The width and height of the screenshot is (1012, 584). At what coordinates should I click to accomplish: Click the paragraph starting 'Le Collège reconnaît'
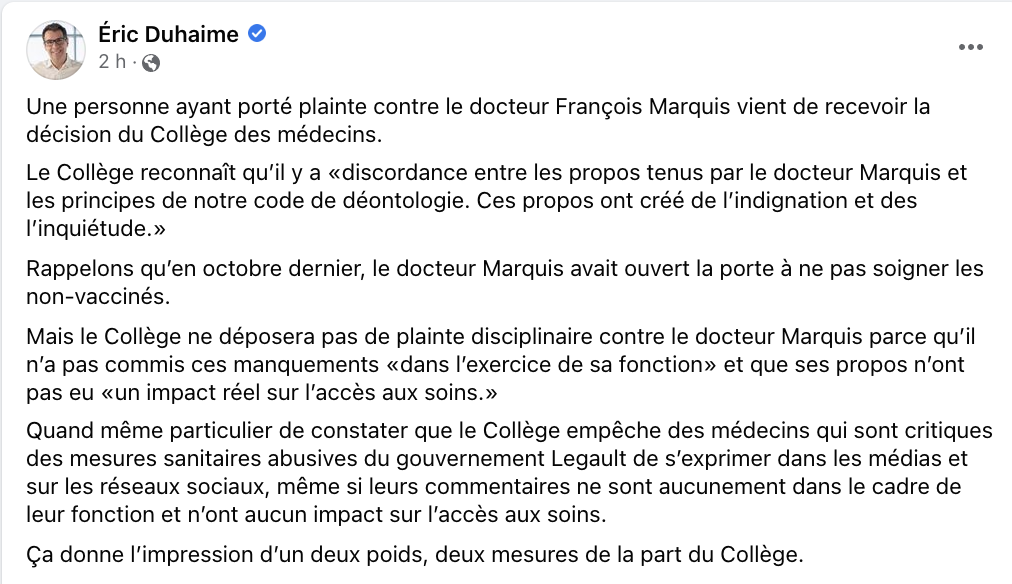(497, 201)
